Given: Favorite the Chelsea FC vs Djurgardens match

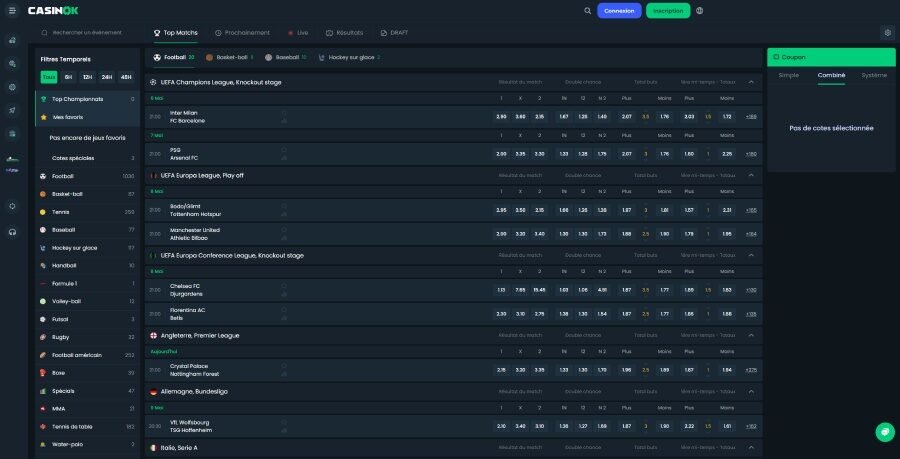Looking at the screenshot, I should [284, 286].
